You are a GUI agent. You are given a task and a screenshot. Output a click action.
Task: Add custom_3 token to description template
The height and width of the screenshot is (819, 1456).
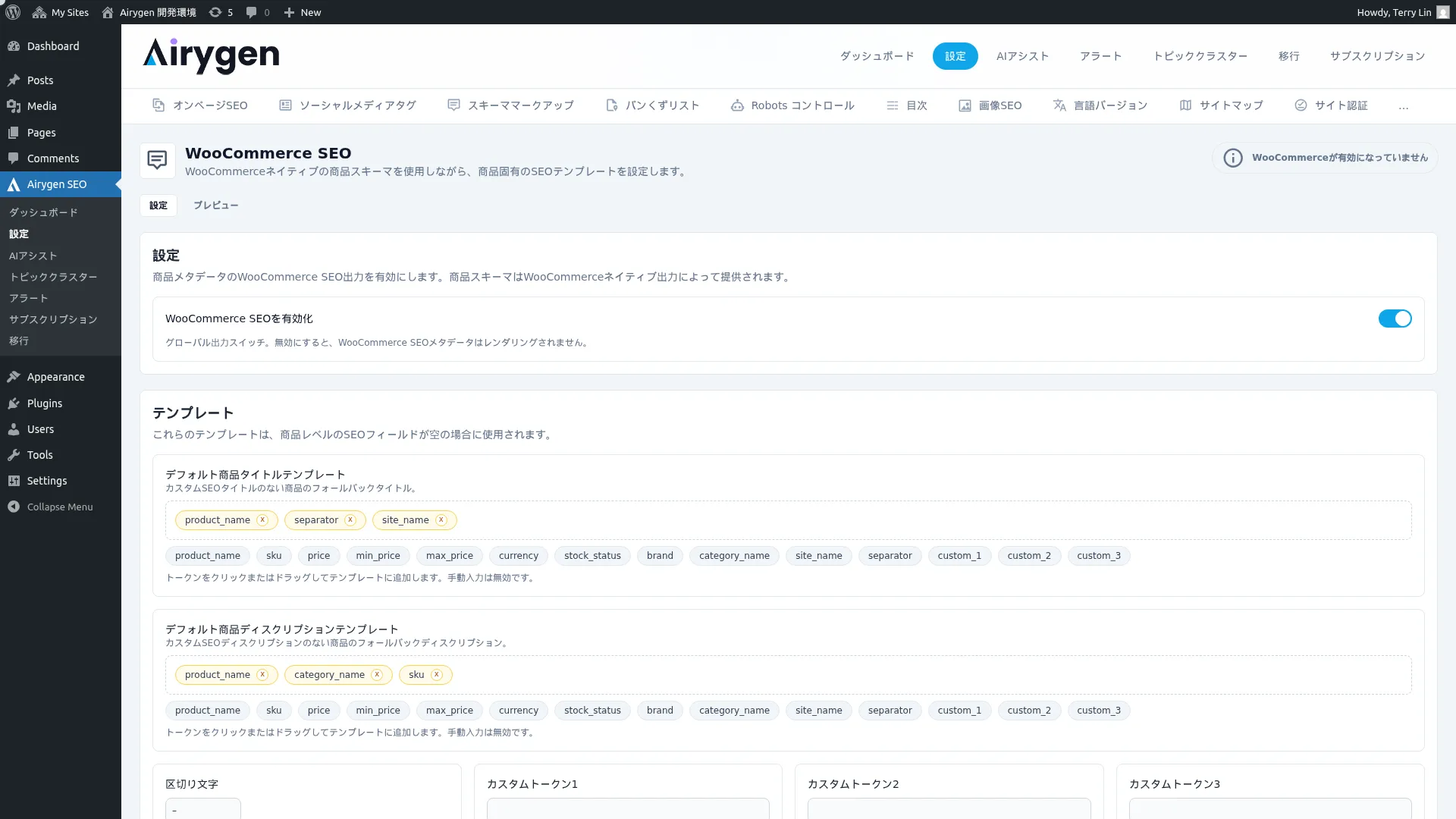pyautogui.click(x=1099, y=711)
